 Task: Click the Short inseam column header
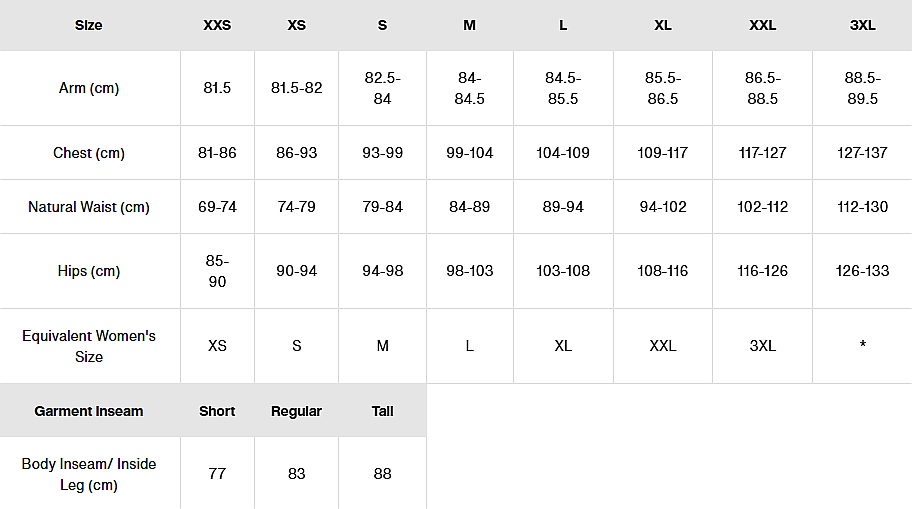coord(217,411)
